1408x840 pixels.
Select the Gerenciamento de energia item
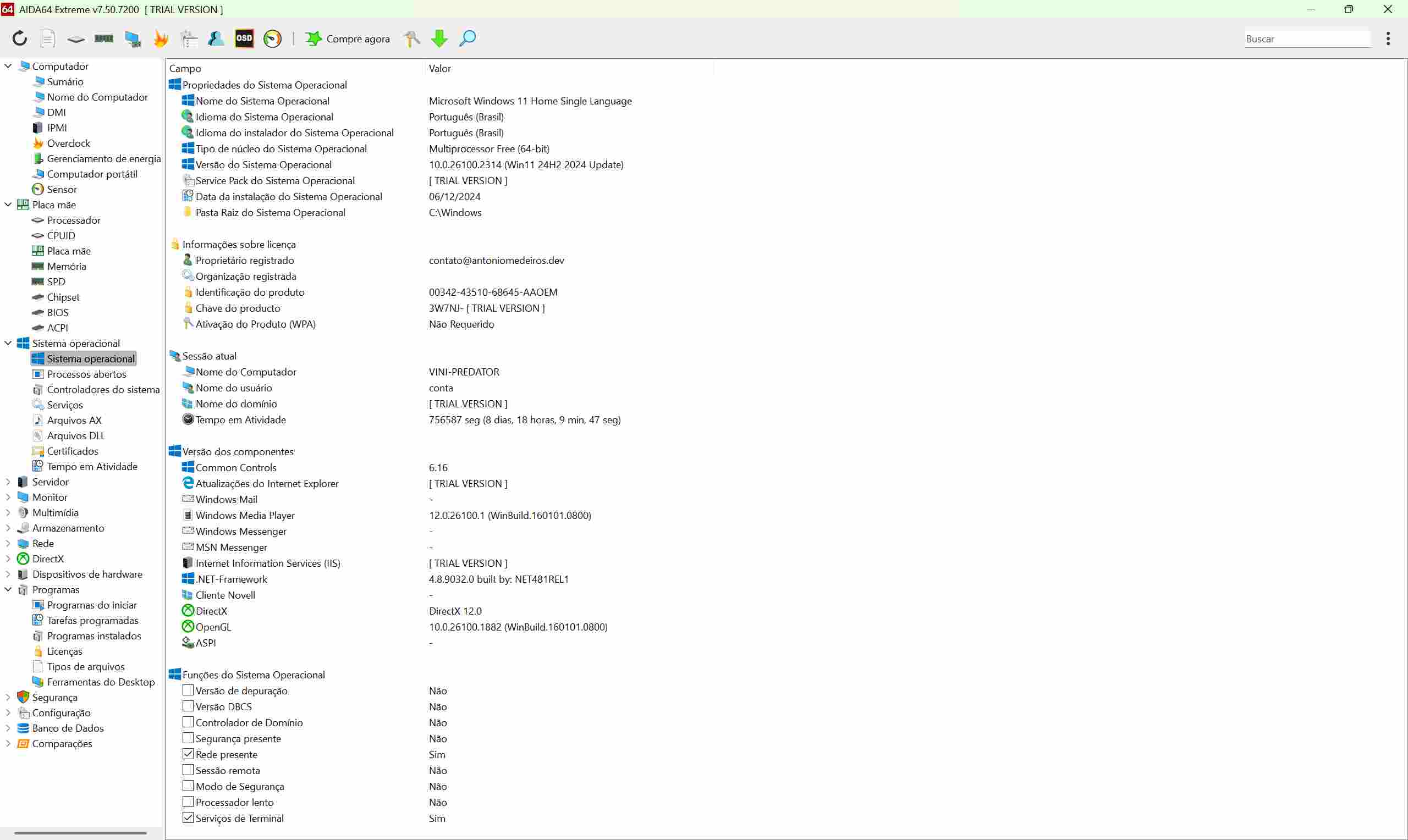pos(103,158)
